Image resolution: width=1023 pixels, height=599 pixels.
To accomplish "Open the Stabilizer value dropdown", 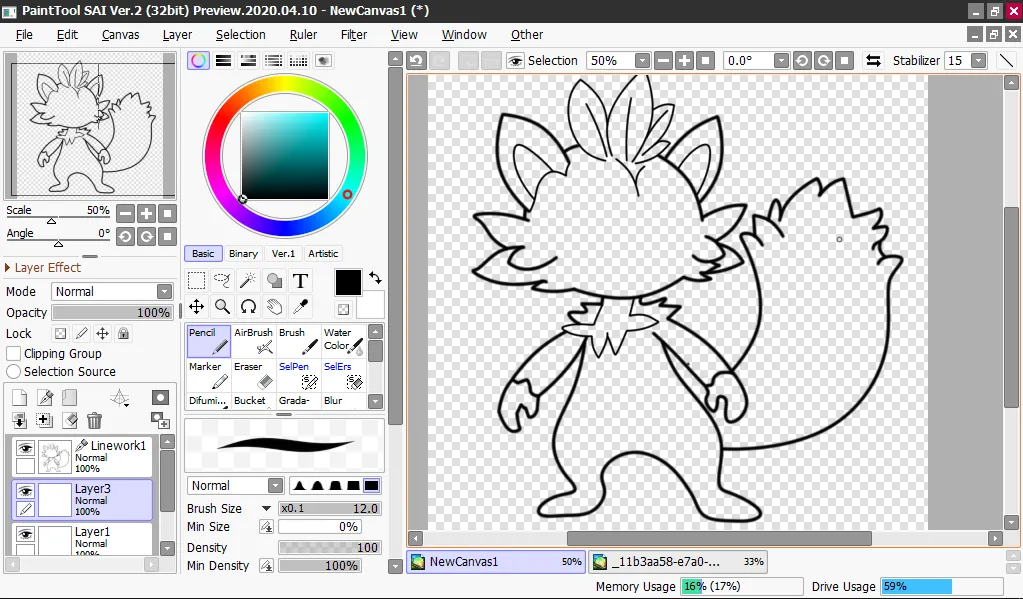I will point(978,61).
